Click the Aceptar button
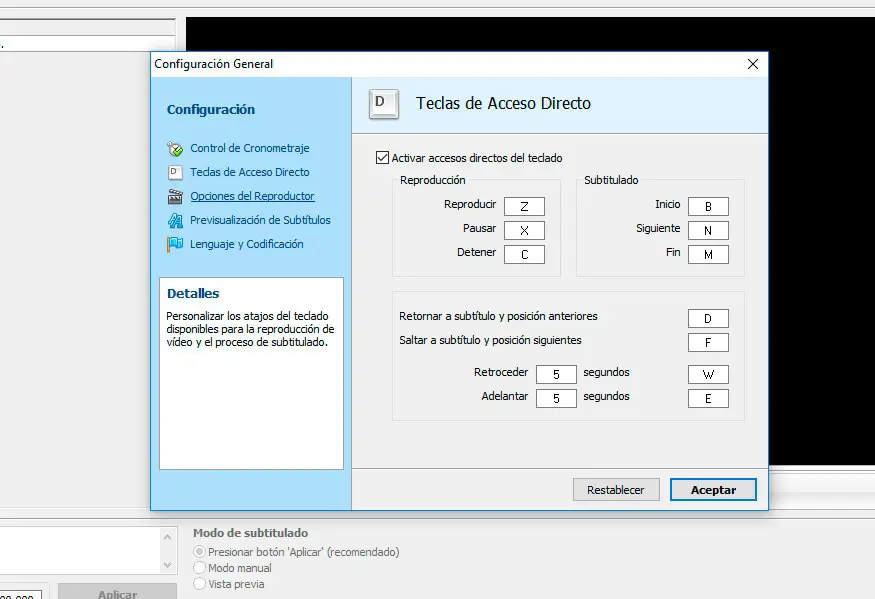Screen dimensions: 875x599 (x=713, y=490)
